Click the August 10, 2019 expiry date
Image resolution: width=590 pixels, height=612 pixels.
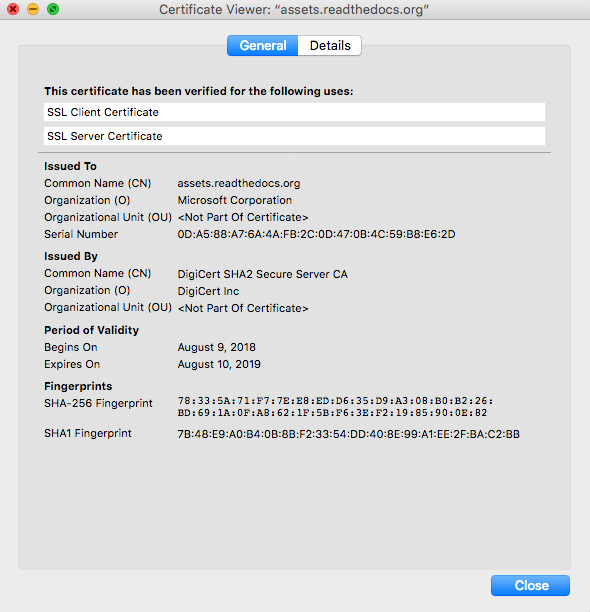click(x=219, y=364)
